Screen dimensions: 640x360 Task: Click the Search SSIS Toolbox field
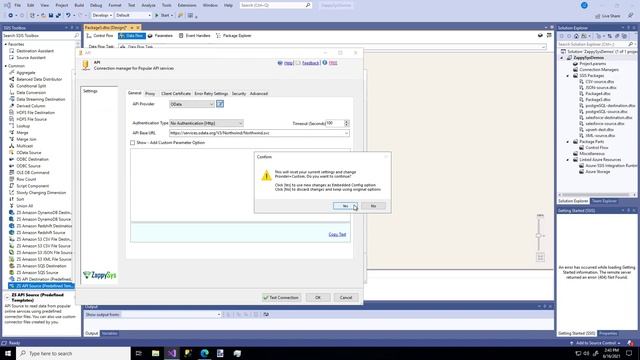click(40, 36)
